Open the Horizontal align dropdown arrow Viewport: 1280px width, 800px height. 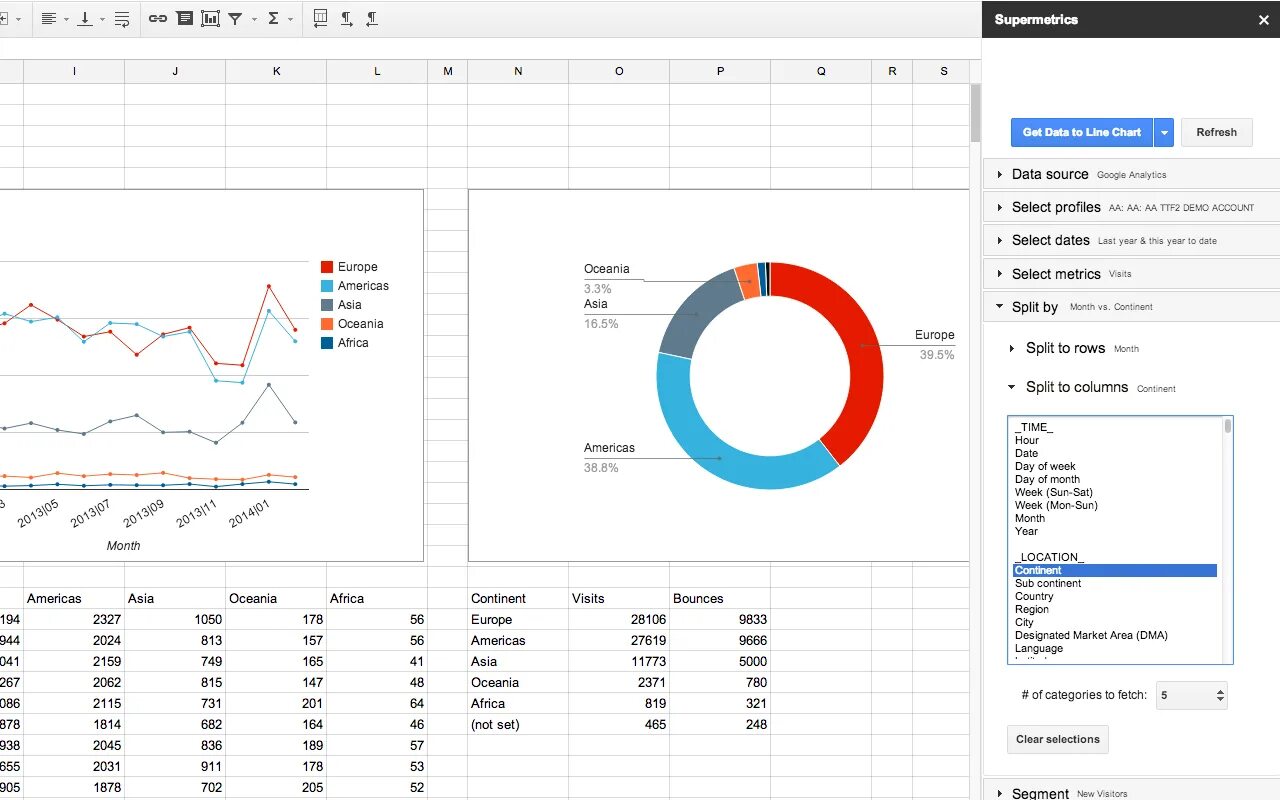(x=65, y=18)
